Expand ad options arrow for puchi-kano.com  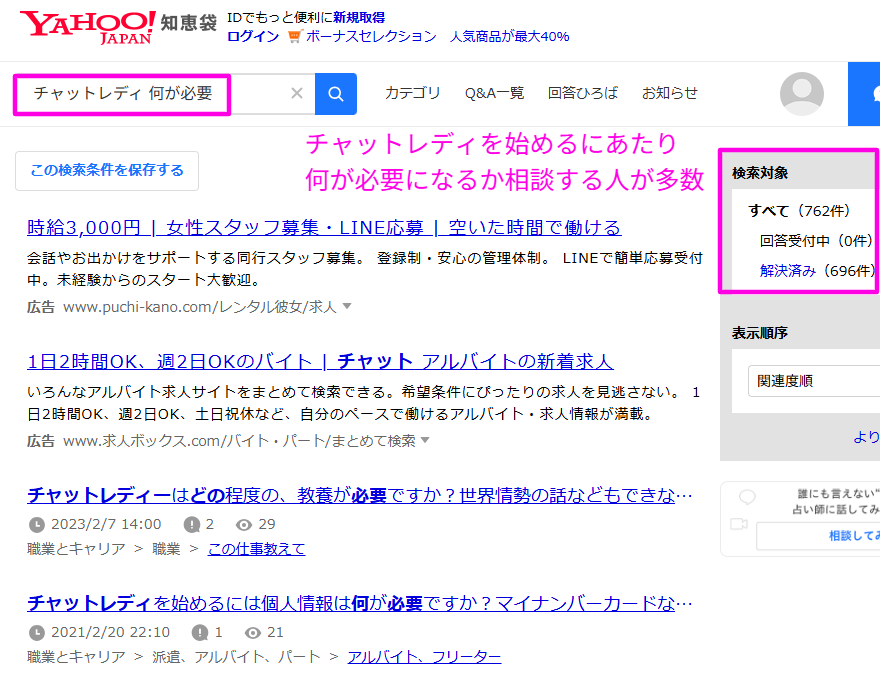coord(347,306)
